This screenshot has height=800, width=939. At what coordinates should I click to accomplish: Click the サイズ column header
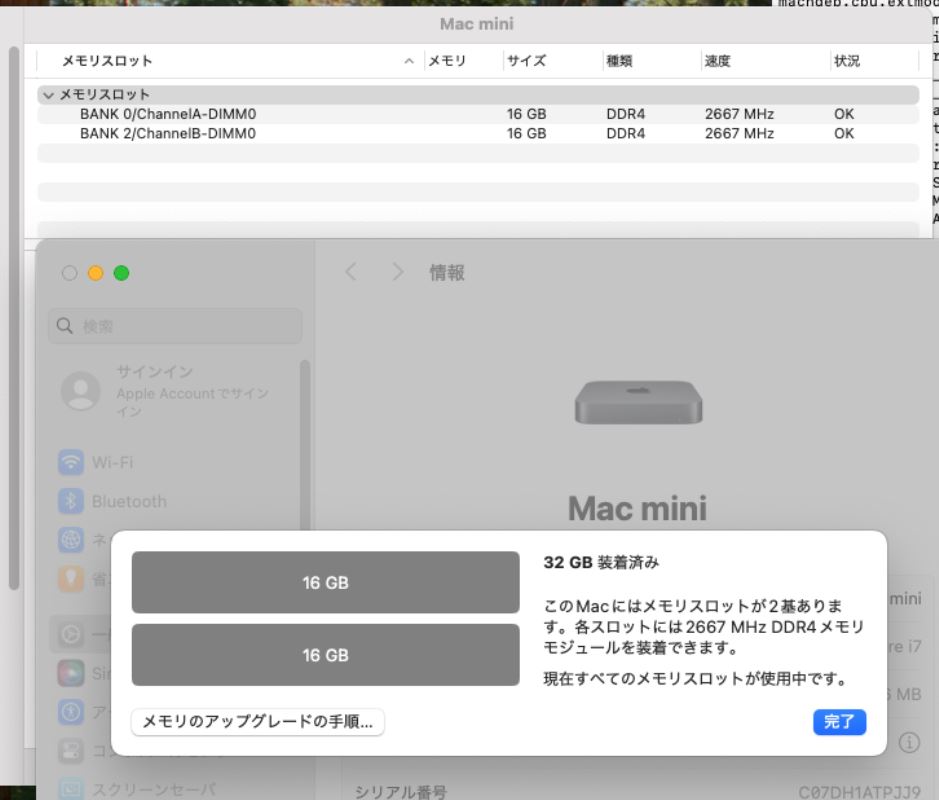(526, 60)
